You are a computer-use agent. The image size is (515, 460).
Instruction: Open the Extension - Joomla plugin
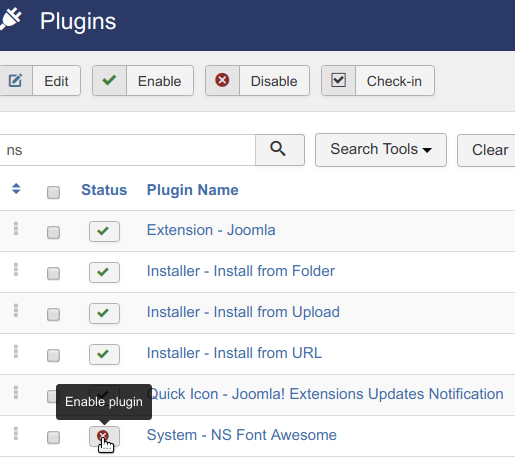(x=211, y=230)
